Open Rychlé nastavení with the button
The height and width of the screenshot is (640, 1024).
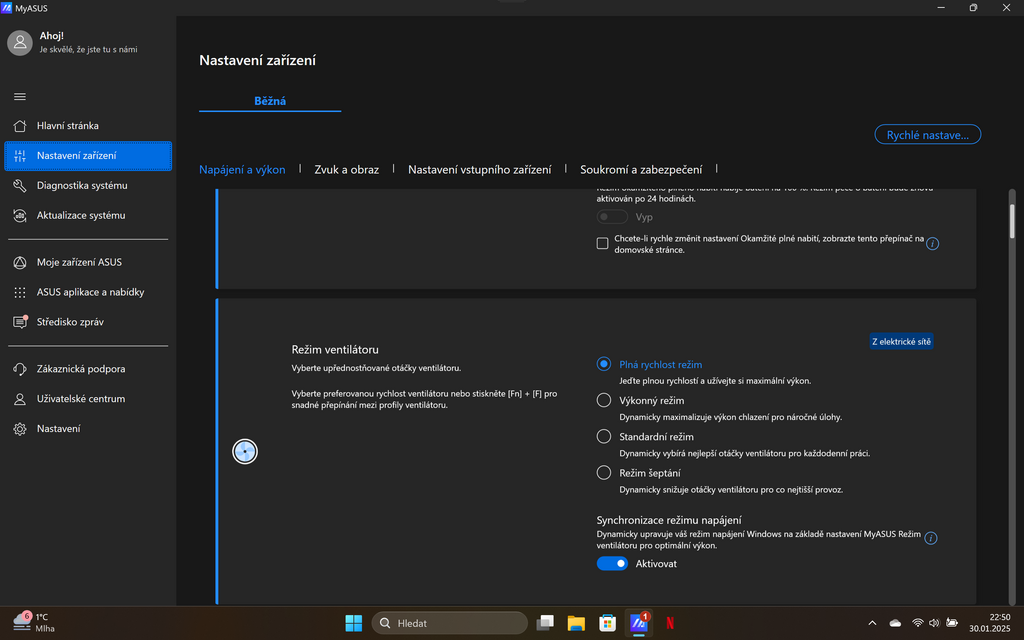point(927,134)
